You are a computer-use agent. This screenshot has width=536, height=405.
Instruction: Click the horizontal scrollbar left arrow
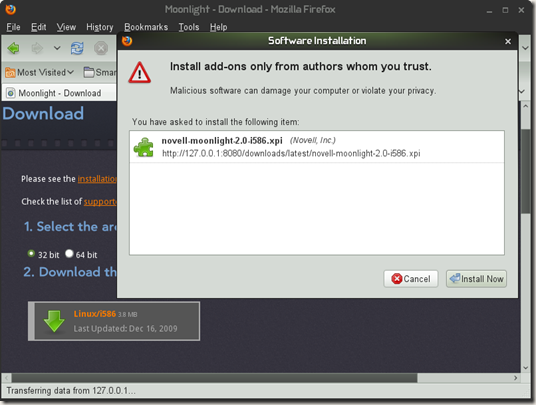pyautogui.click(x=6, y=378)
